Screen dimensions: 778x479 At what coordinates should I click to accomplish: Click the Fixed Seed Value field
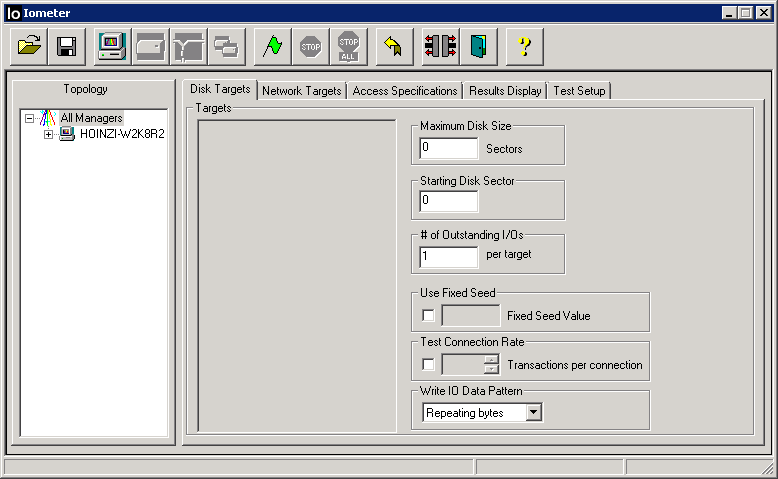point(470,315)
